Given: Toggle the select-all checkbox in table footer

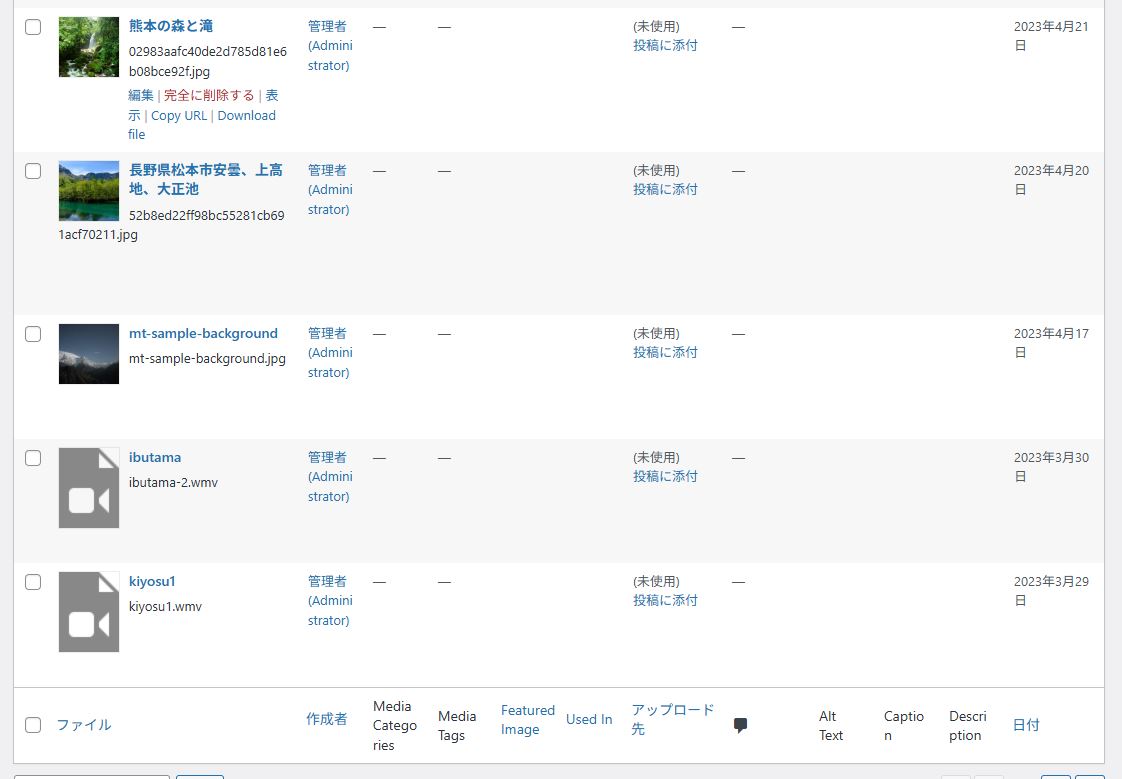Looking at the screenshot, I should coord(33,725).
